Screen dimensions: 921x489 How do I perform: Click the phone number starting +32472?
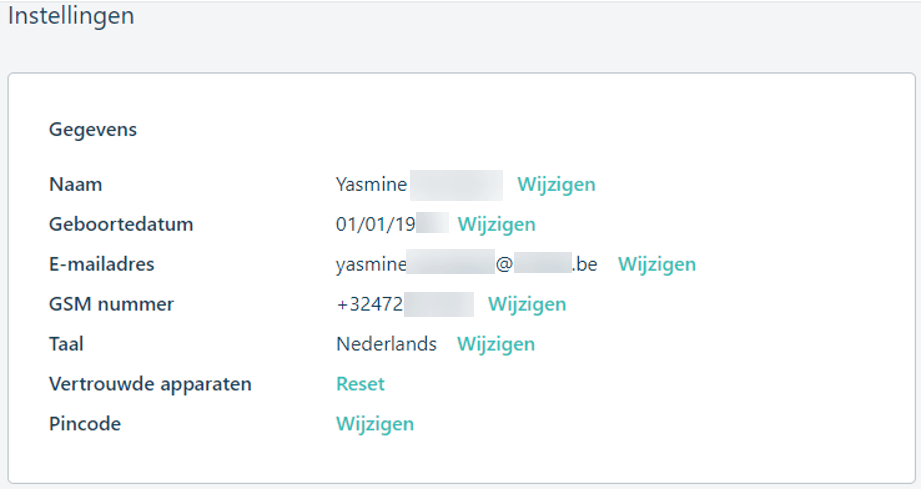370,304
